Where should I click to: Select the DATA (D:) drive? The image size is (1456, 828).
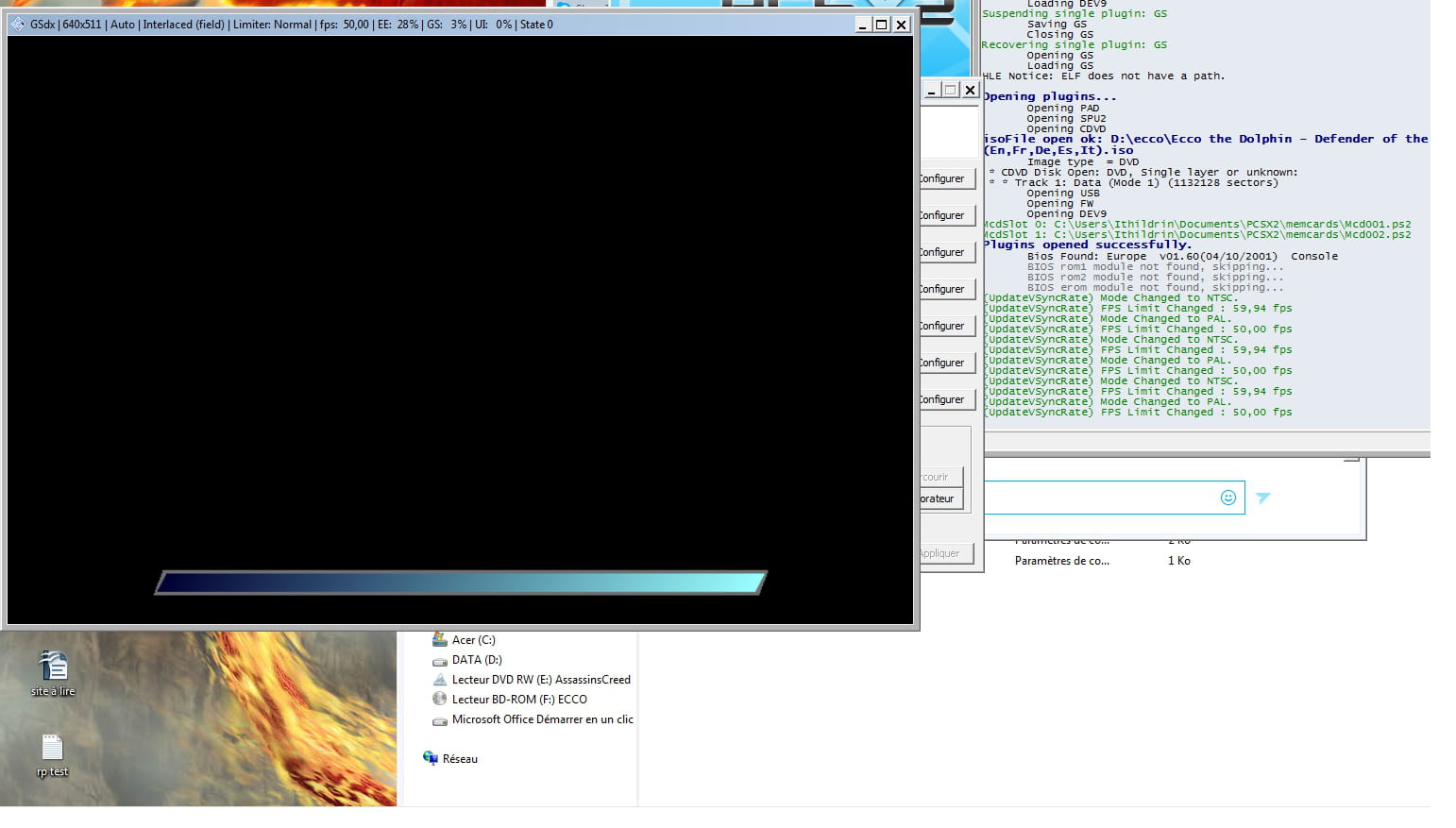click(x=476, y=660)
